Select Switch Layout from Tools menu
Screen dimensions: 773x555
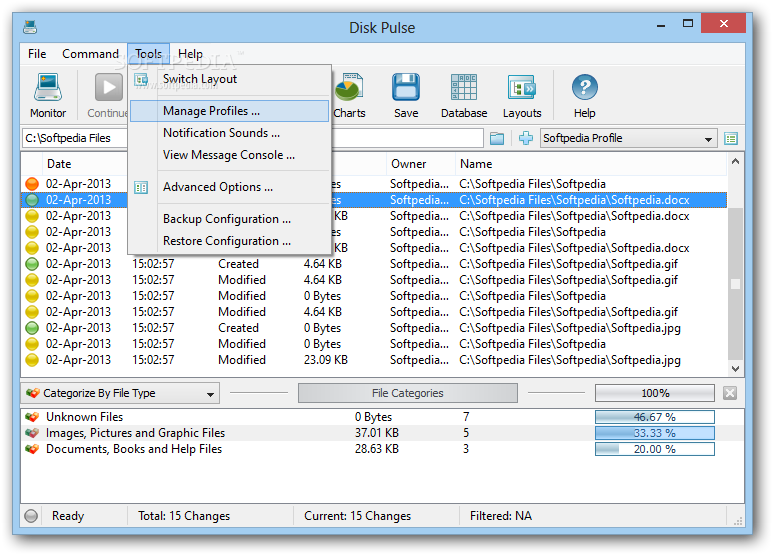[230, 79]
